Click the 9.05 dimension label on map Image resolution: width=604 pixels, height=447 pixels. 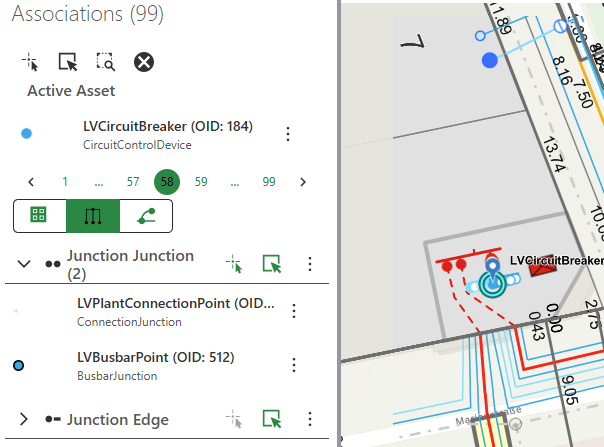[x=570, y=390]
